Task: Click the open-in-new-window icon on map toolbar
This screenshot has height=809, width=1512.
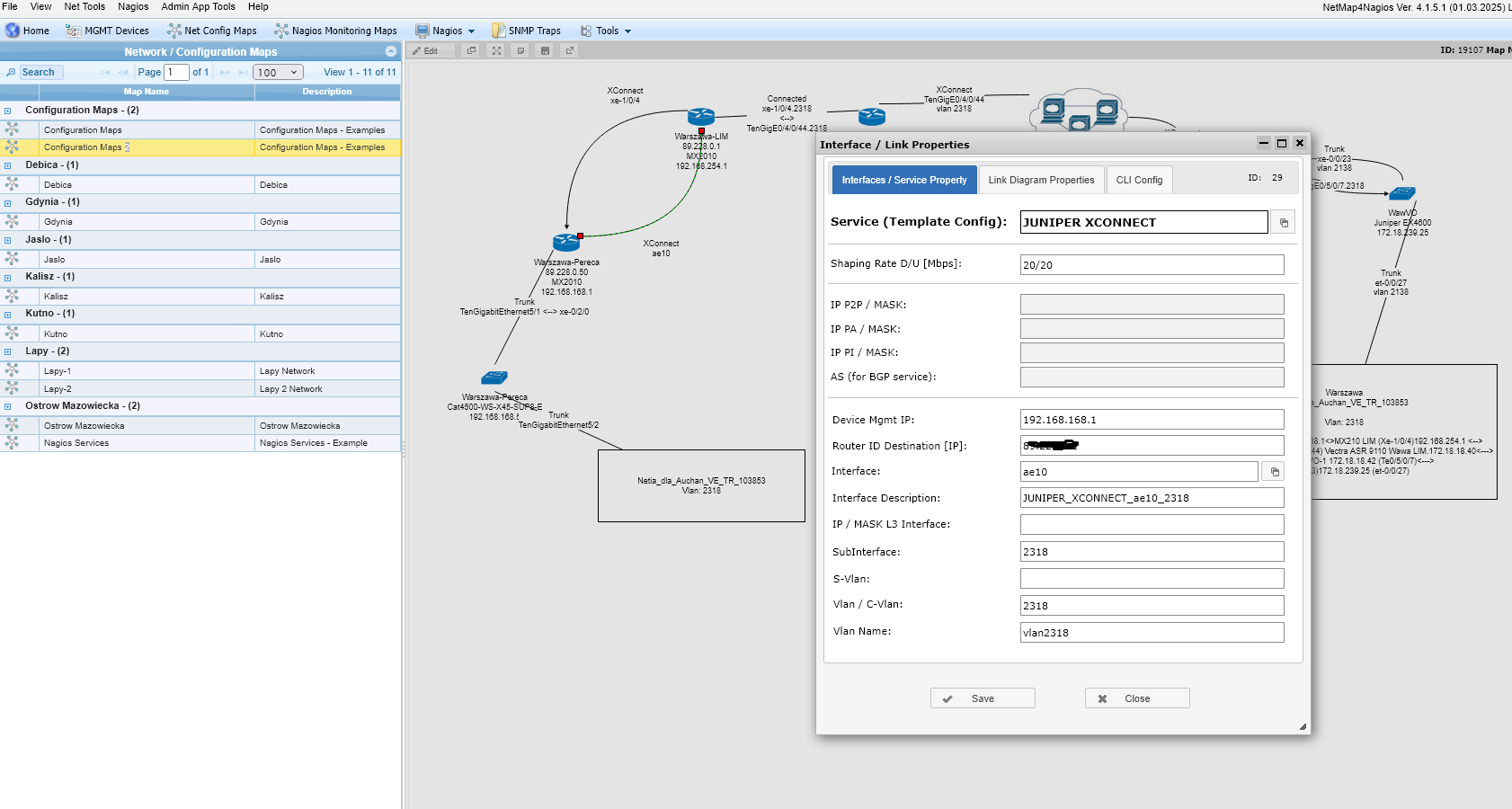Action: coord(569,51)
